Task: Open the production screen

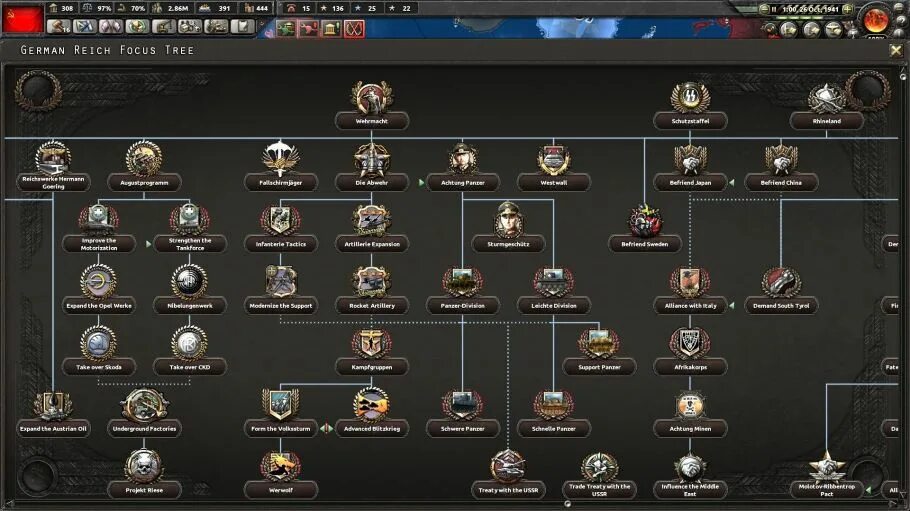Action: coord(190,26)
